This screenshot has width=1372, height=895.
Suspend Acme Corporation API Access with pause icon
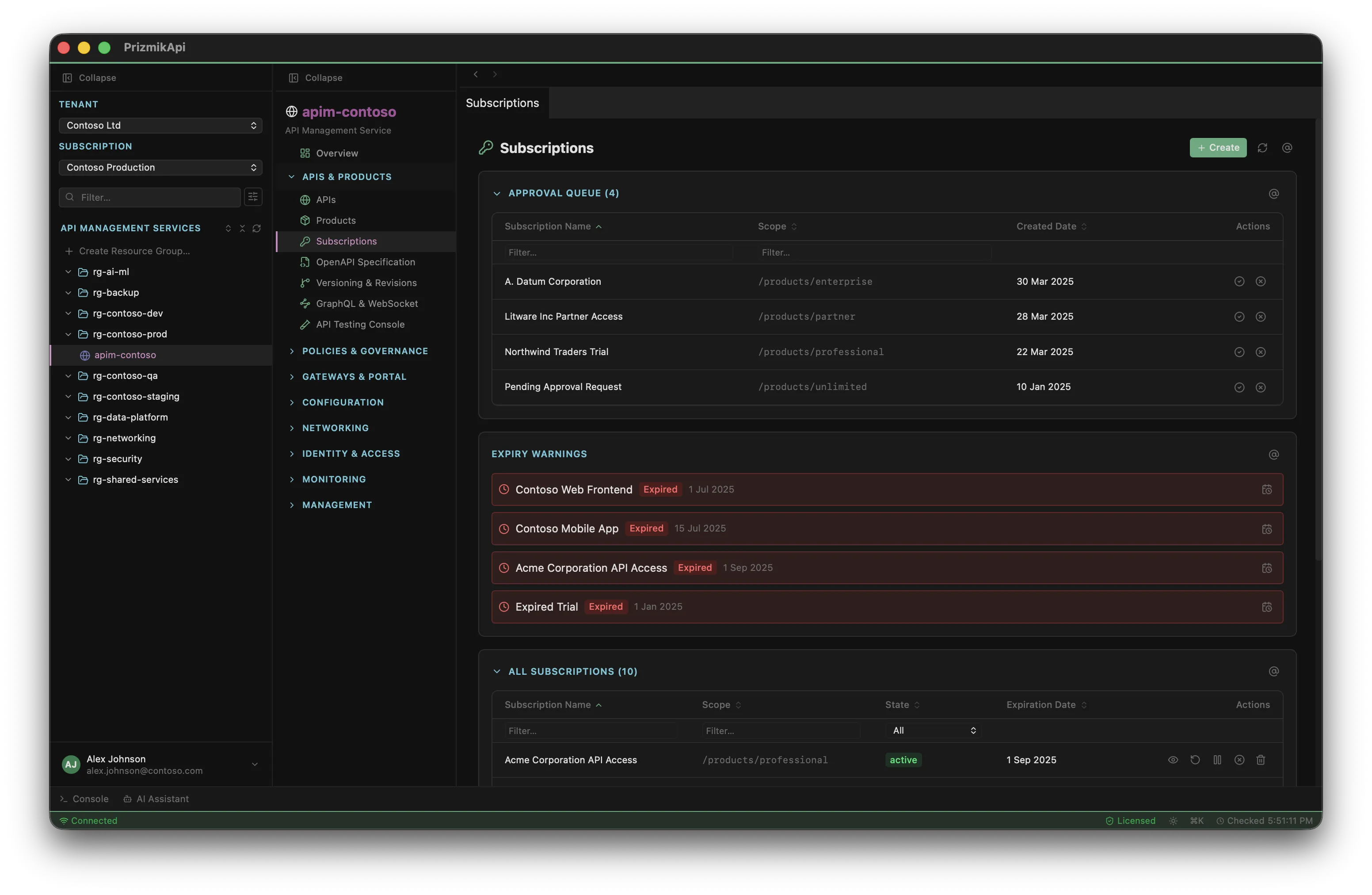[1217, 760]
